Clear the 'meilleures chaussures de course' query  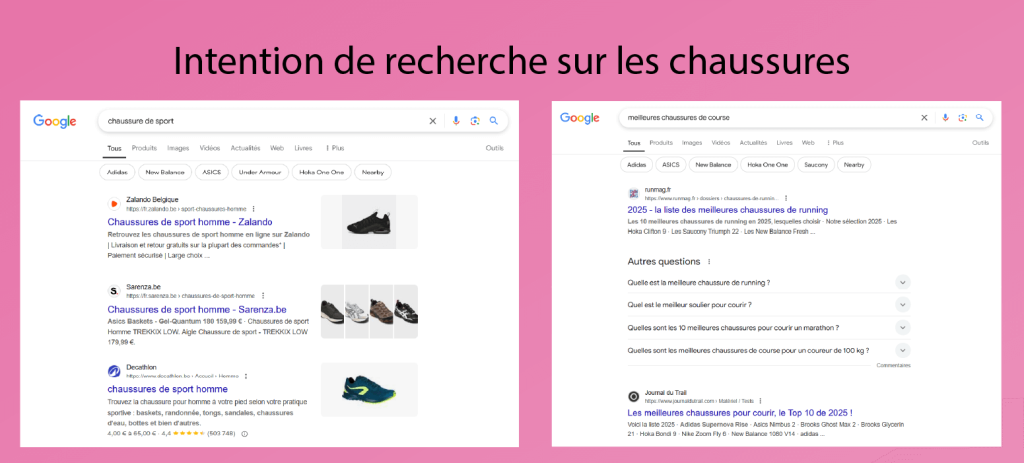[x=923, y=118]
